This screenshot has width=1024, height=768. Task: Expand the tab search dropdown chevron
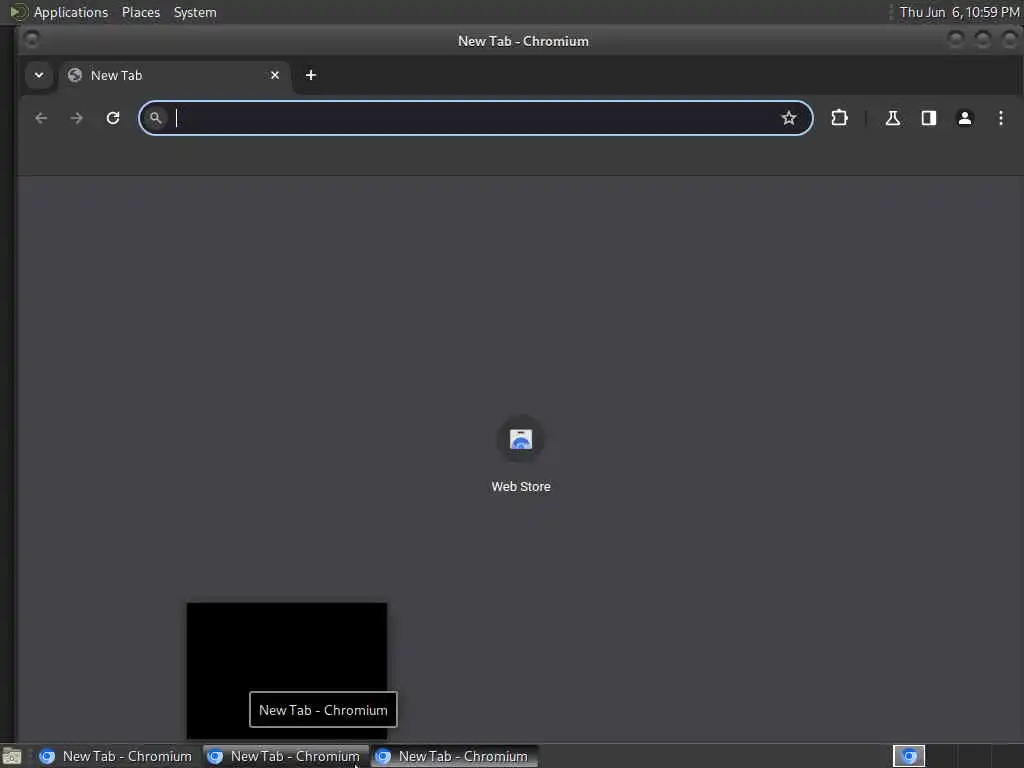click(39, 75)
